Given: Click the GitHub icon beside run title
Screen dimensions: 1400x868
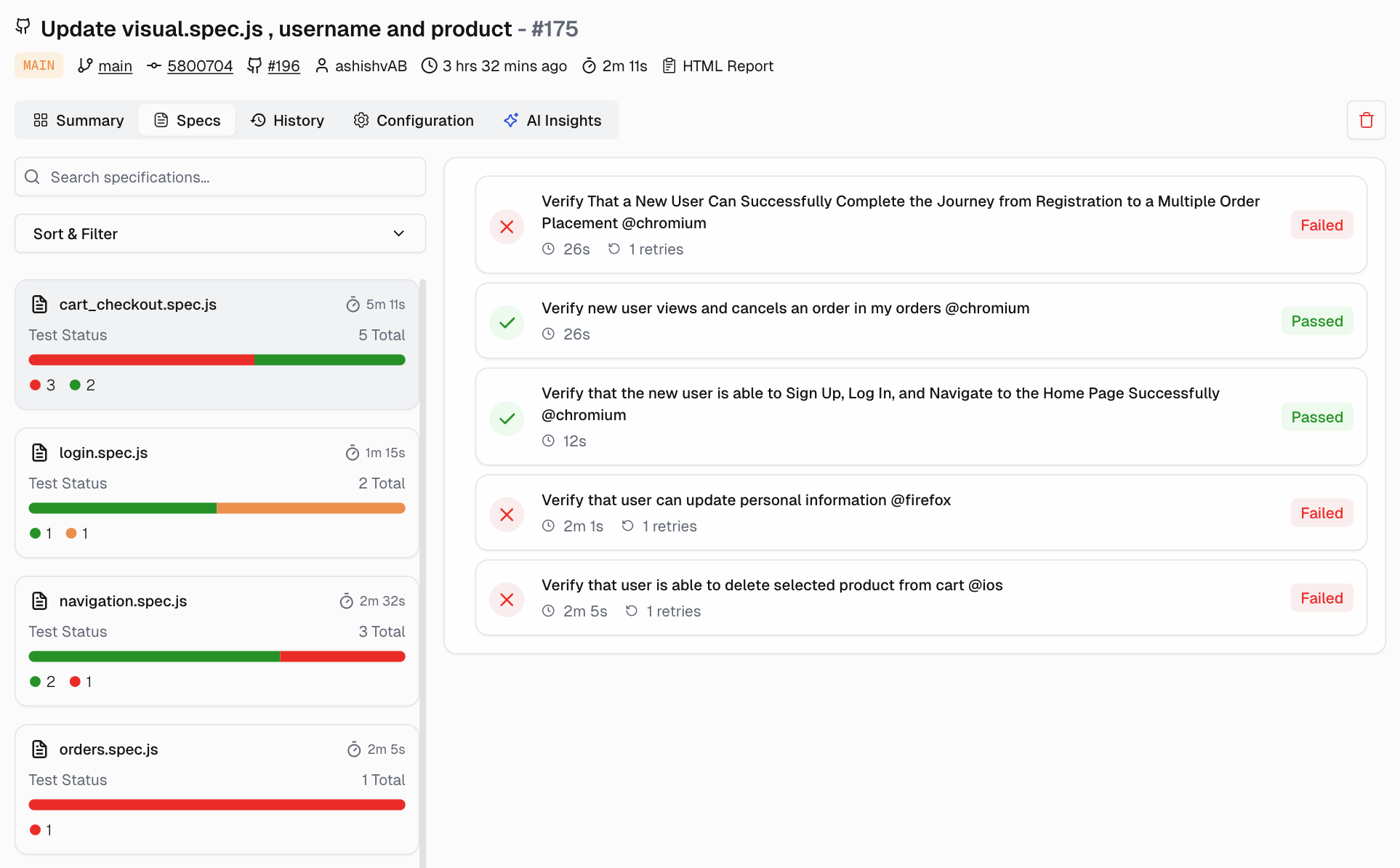Looking at the screenshot, I should pos(23,27).
